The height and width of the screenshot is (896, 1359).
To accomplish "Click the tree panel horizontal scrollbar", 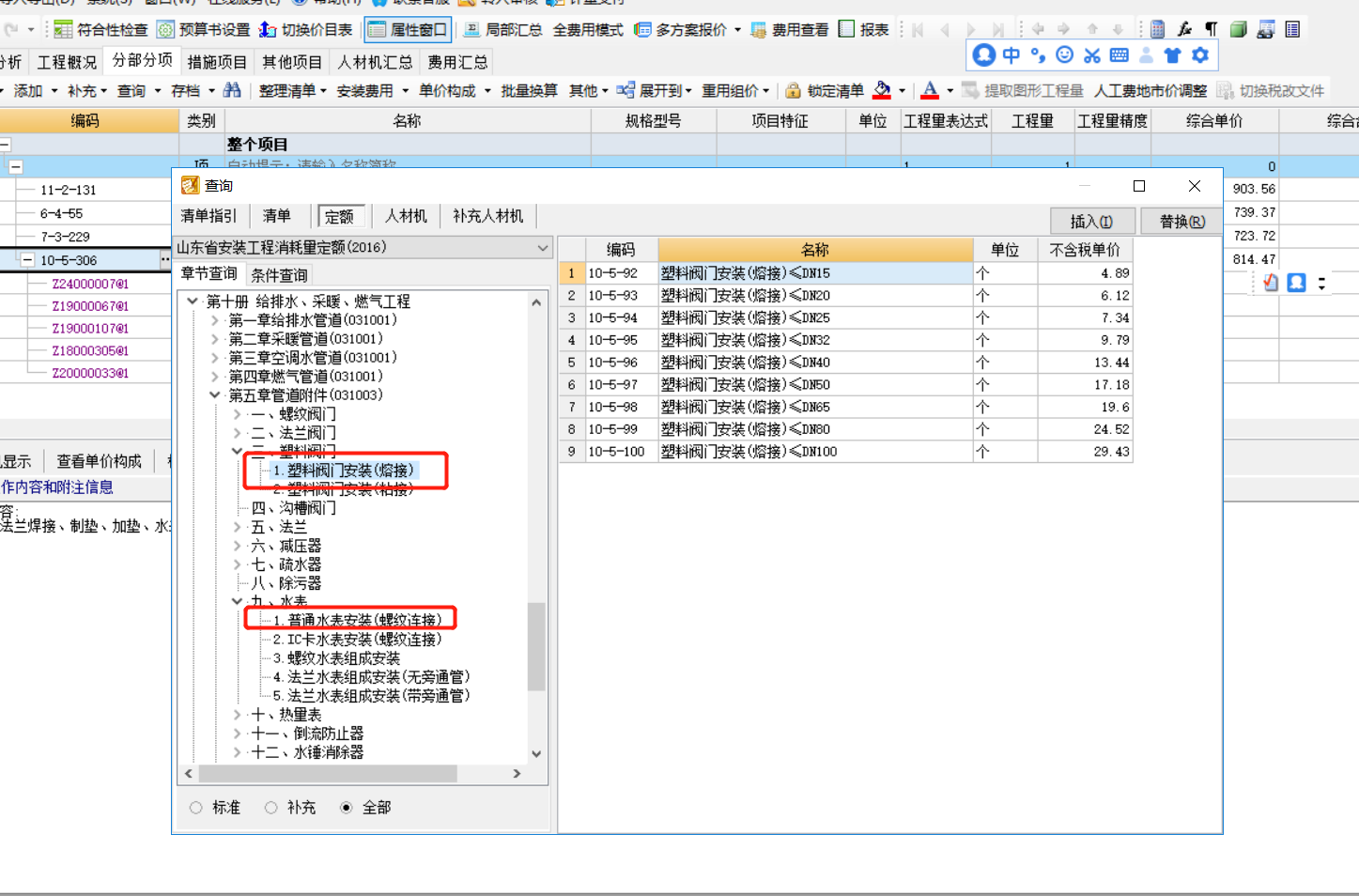I will (353, 774).
